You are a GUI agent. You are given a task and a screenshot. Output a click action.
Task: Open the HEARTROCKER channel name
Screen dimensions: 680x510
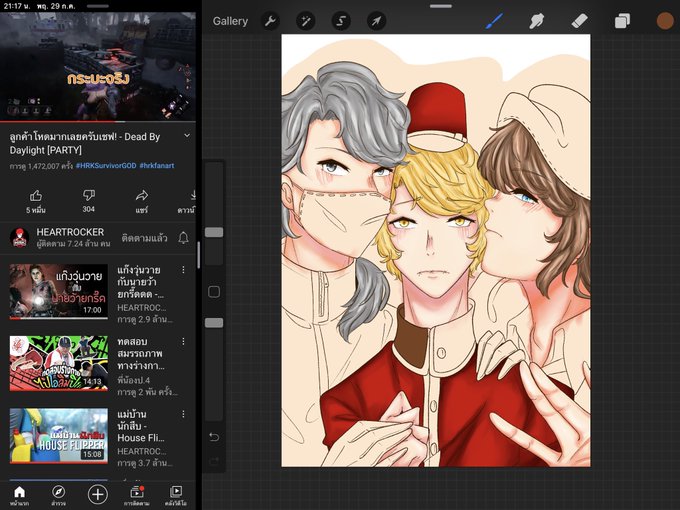[70, 232]
